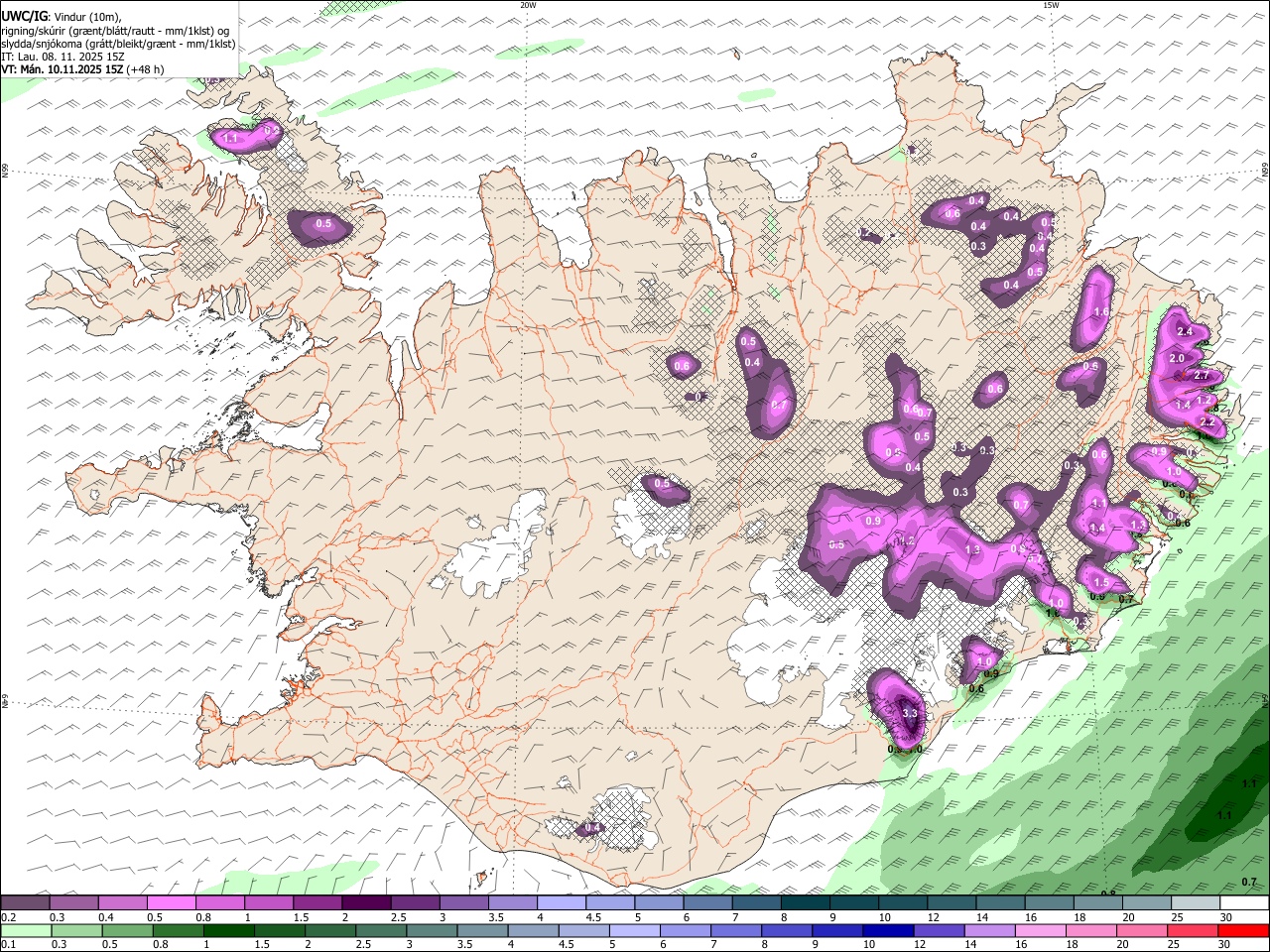Click the 2.2 precipitation value on the map
The width and height of the screenshot is (1270, 952).
point(1207,422)
